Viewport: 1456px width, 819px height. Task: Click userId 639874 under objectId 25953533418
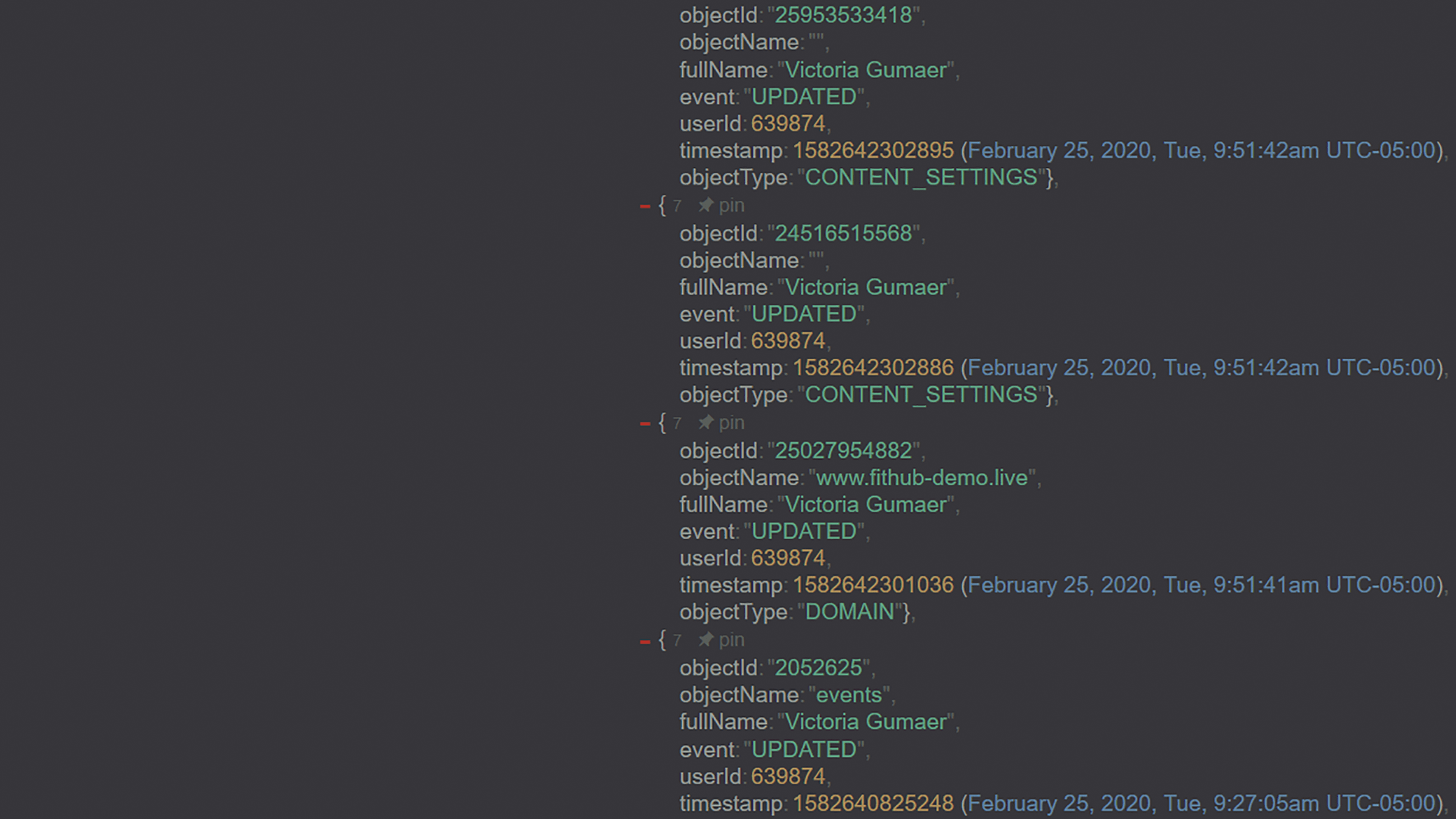click(x=788, y=124)
